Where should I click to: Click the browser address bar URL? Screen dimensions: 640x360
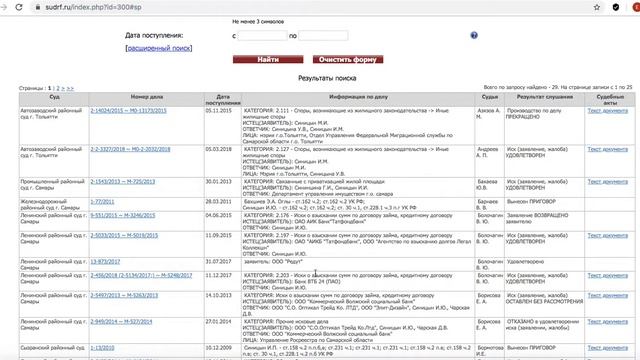pos(93,7)
